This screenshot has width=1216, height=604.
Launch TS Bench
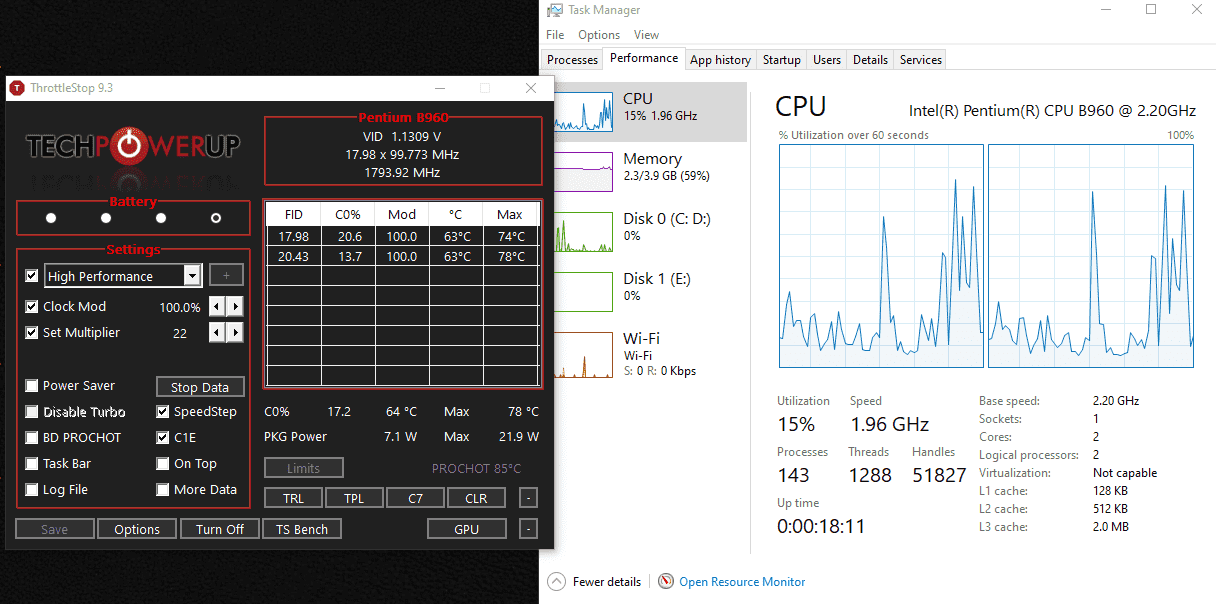[303, 529]
